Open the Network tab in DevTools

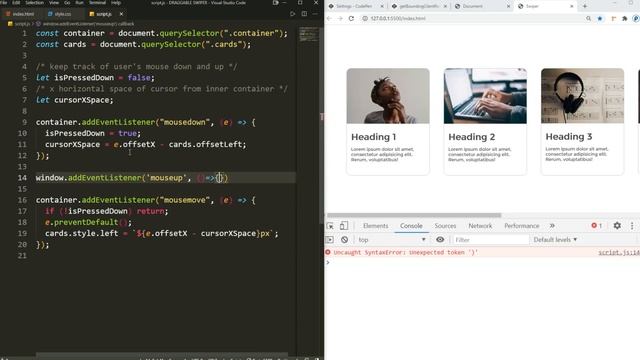(480, 226)
